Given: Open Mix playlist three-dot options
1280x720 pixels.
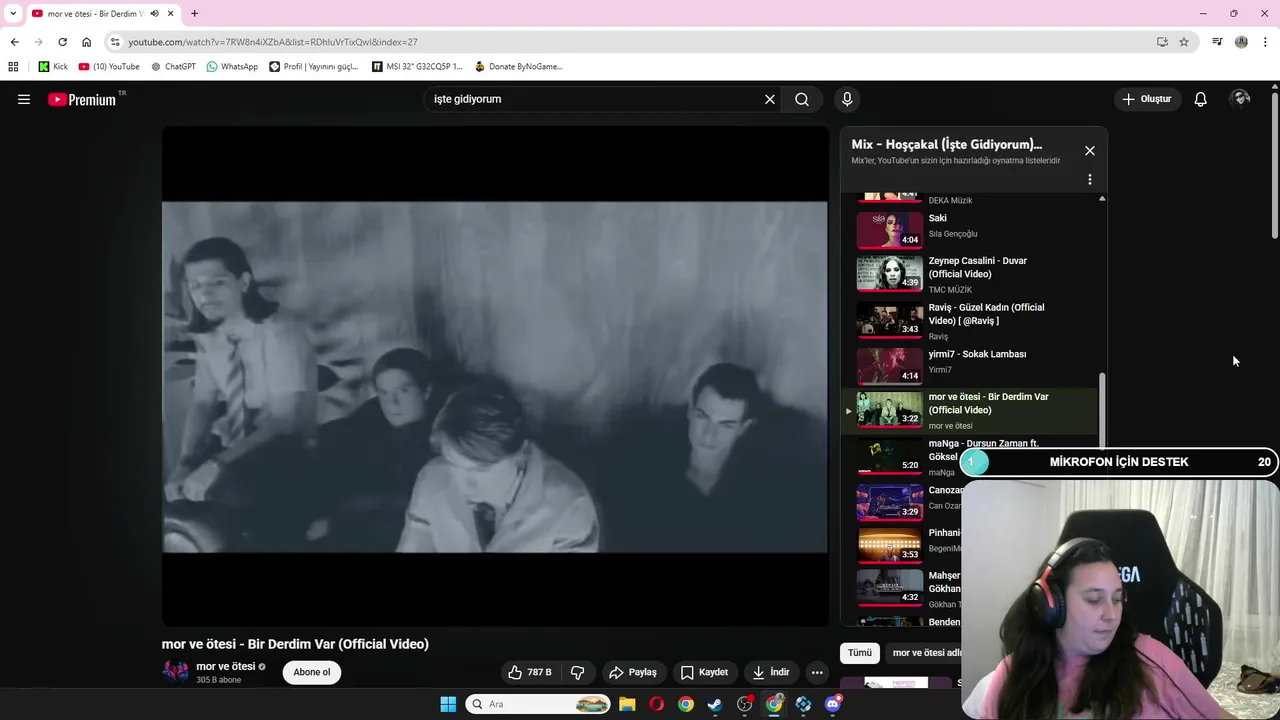Looking at the screenshot, I should (1090, 180).
